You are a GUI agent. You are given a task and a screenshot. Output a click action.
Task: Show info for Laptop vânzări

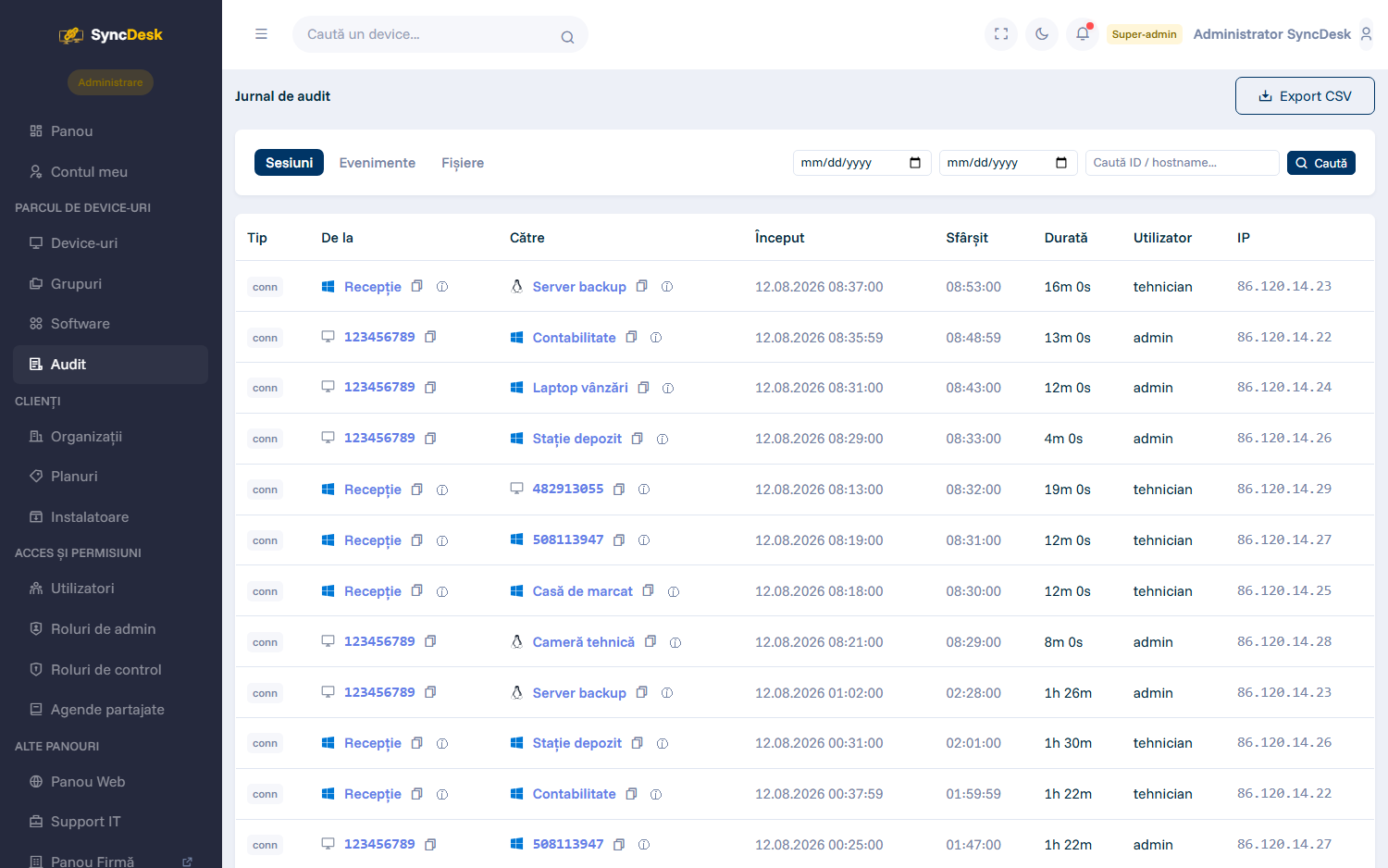click(x=668, y=389)
